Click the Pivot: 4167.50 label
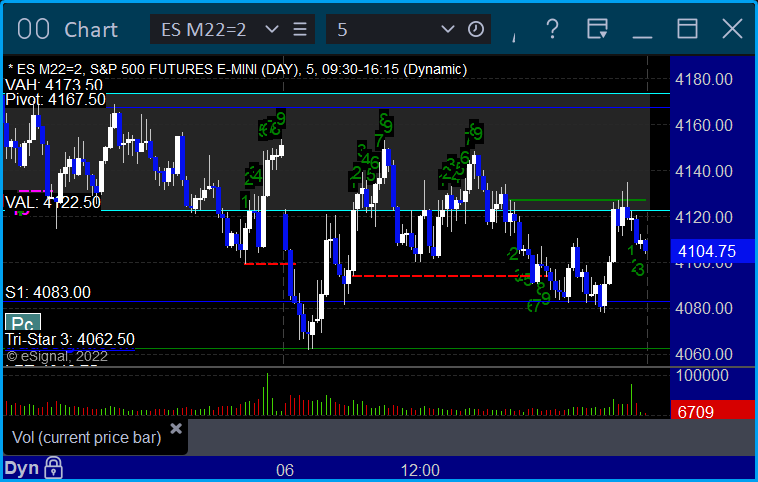This screenshot has width=758, height=482. click(55, 100)
